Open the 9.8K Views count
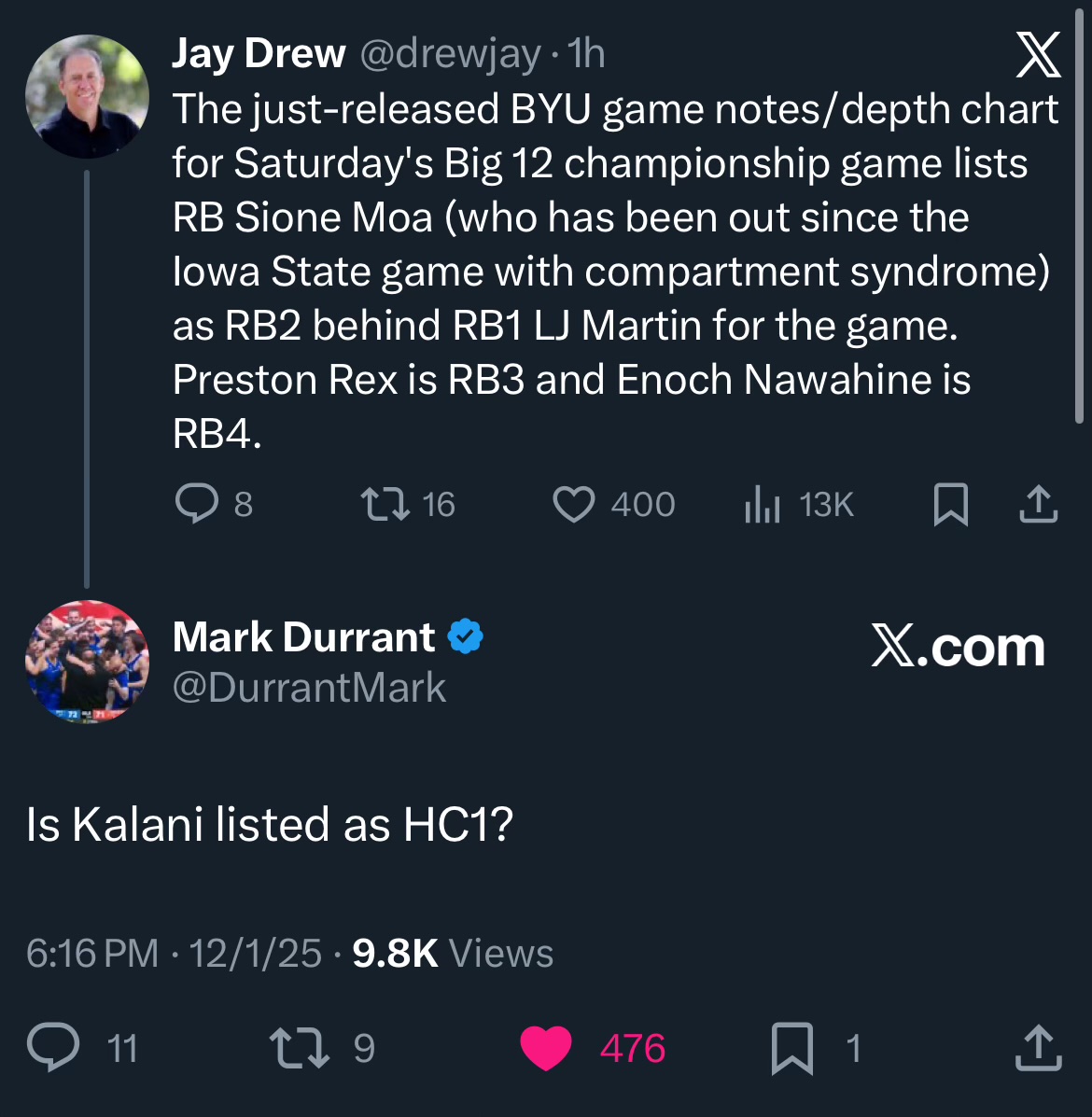The height and width of the screenshot is (1117, 1092). (453, 954)
